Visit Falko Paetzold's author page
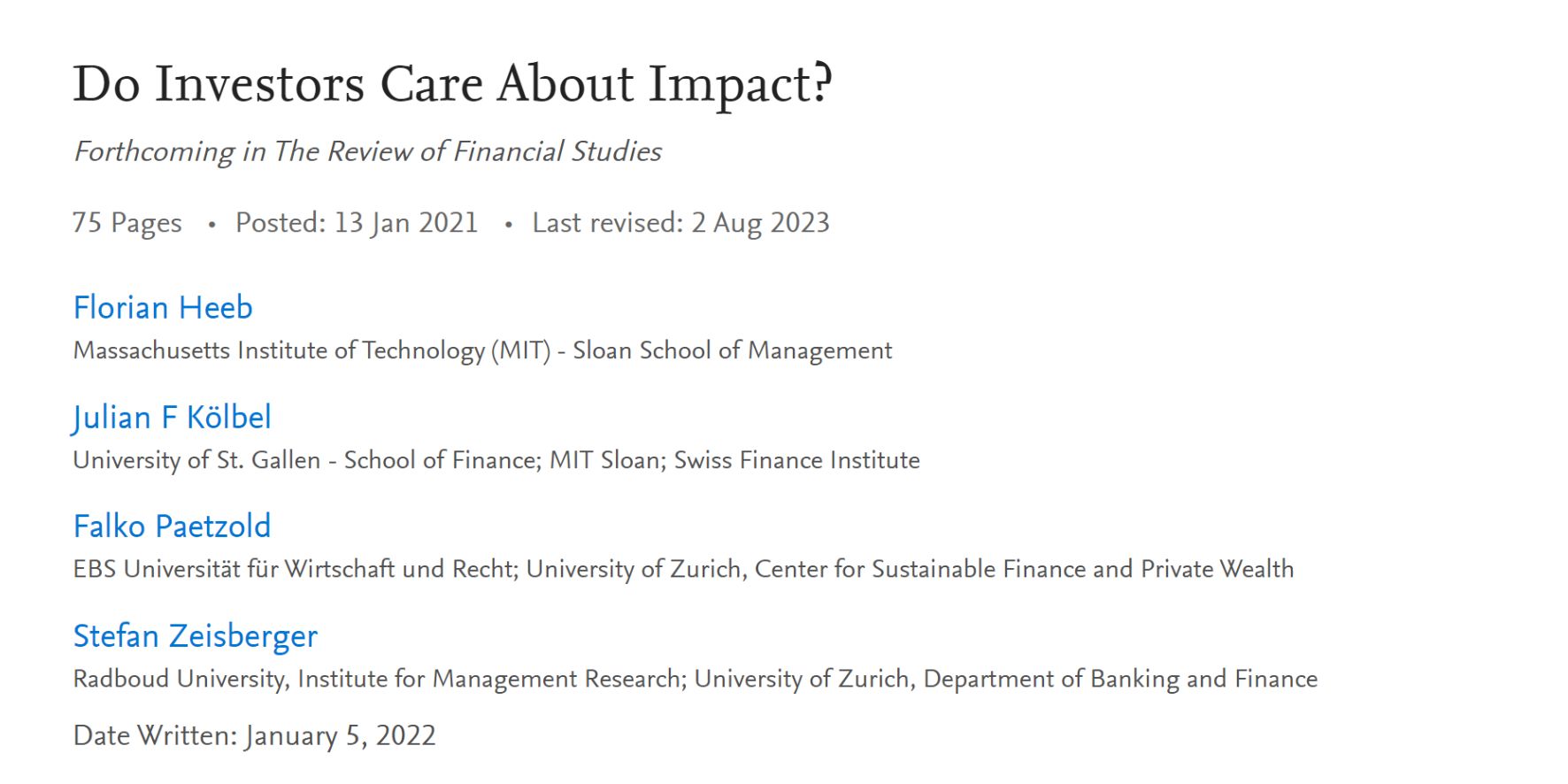The width and height of the screenshot is (1568, 784). (172, 527)
